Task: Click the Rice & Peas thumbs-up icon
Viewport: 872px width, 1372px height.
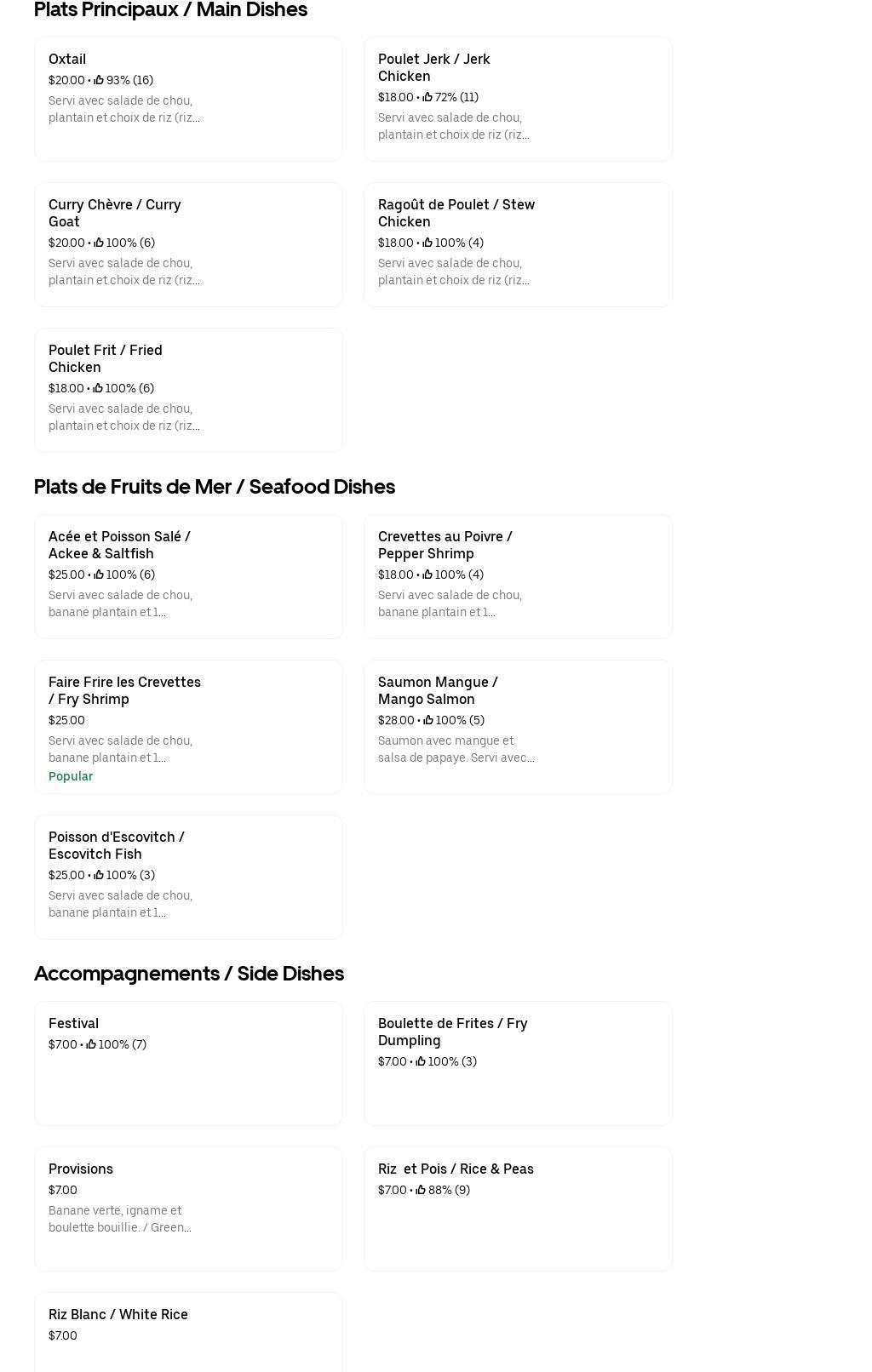Action: point(421,1190)
